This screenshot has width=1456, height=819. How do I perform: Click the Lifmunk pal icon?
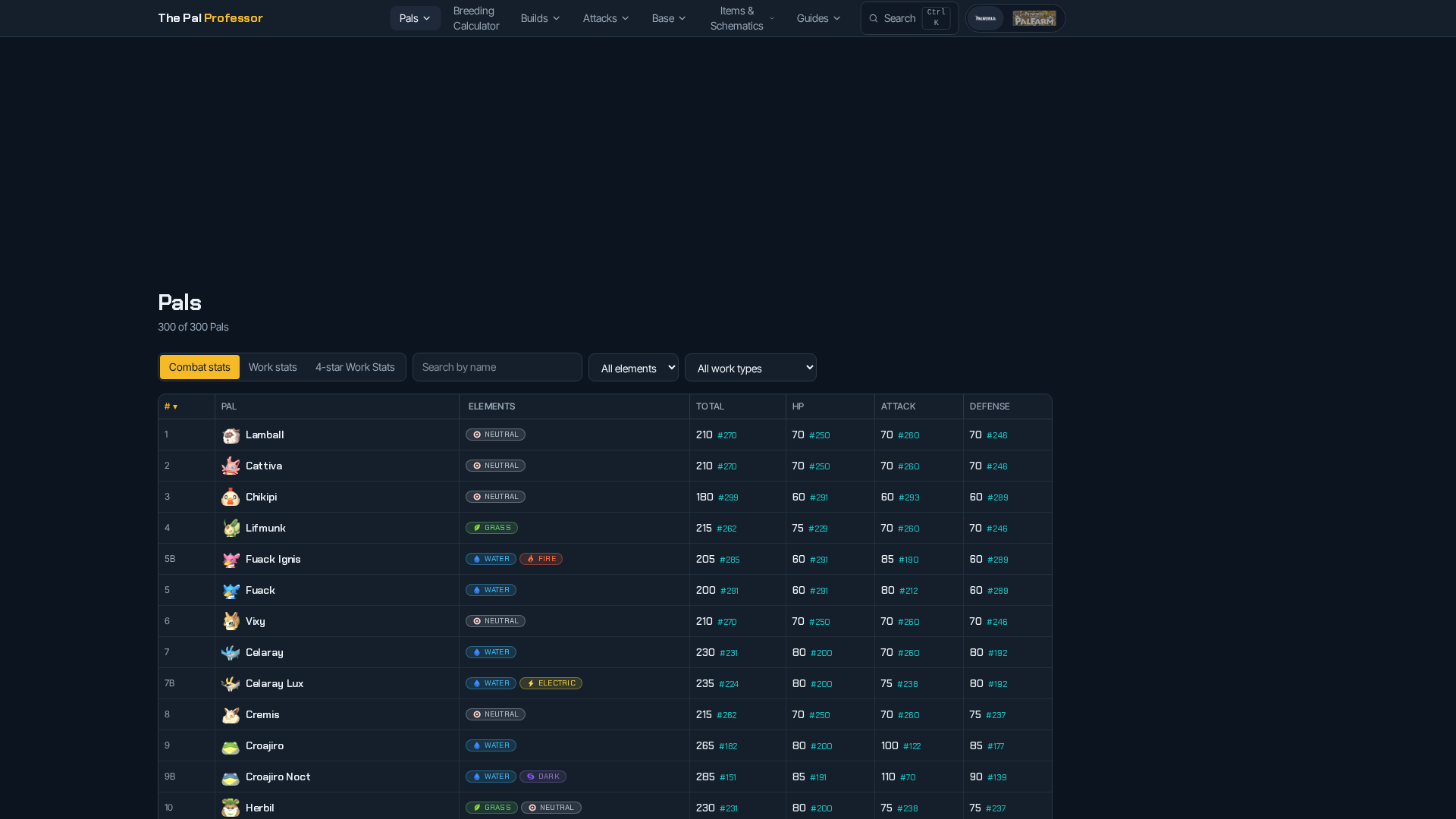coord(231,529)
